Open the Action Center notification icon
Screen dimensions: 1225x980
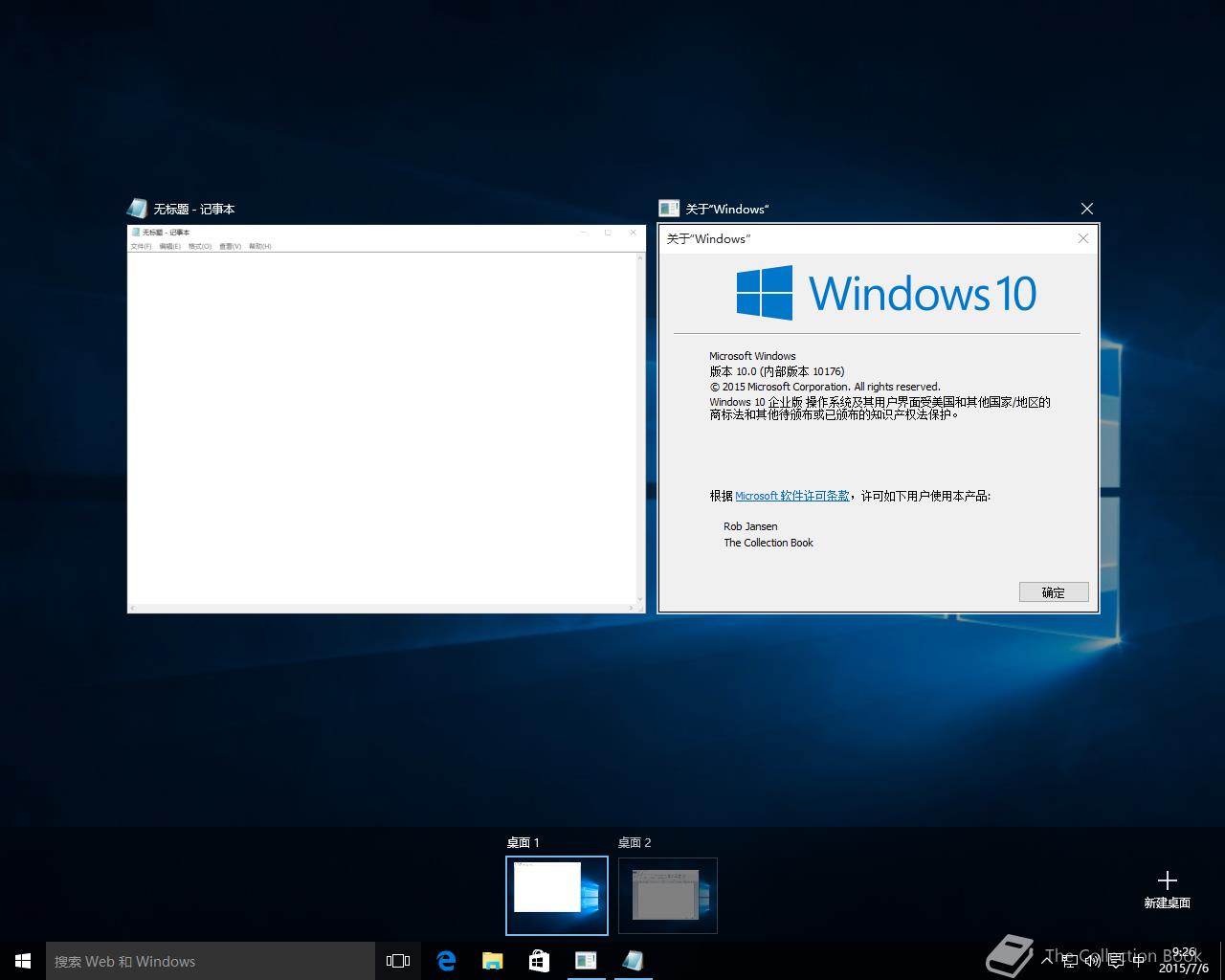click(x=1116, y=960)
